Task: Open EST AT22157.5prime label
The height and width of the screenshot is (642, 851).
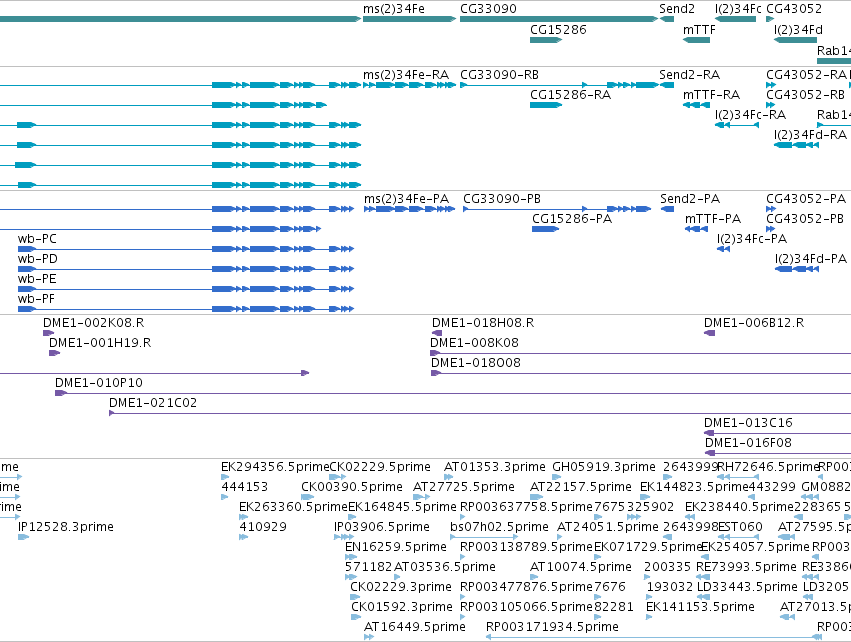Action: (x=581, y=487)
